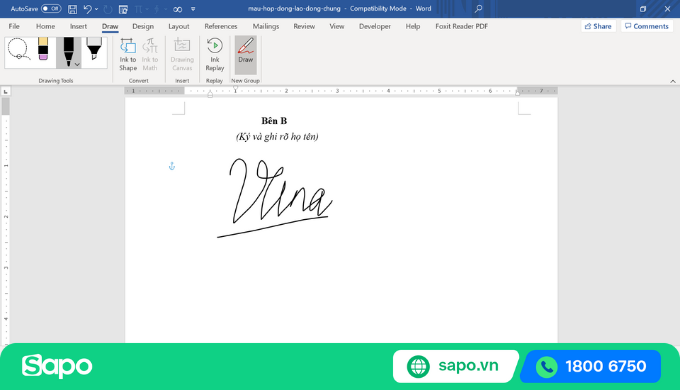
Task: Toggle the Draw button in New Group
Action: pyautogui.click(x=245, y=55)
